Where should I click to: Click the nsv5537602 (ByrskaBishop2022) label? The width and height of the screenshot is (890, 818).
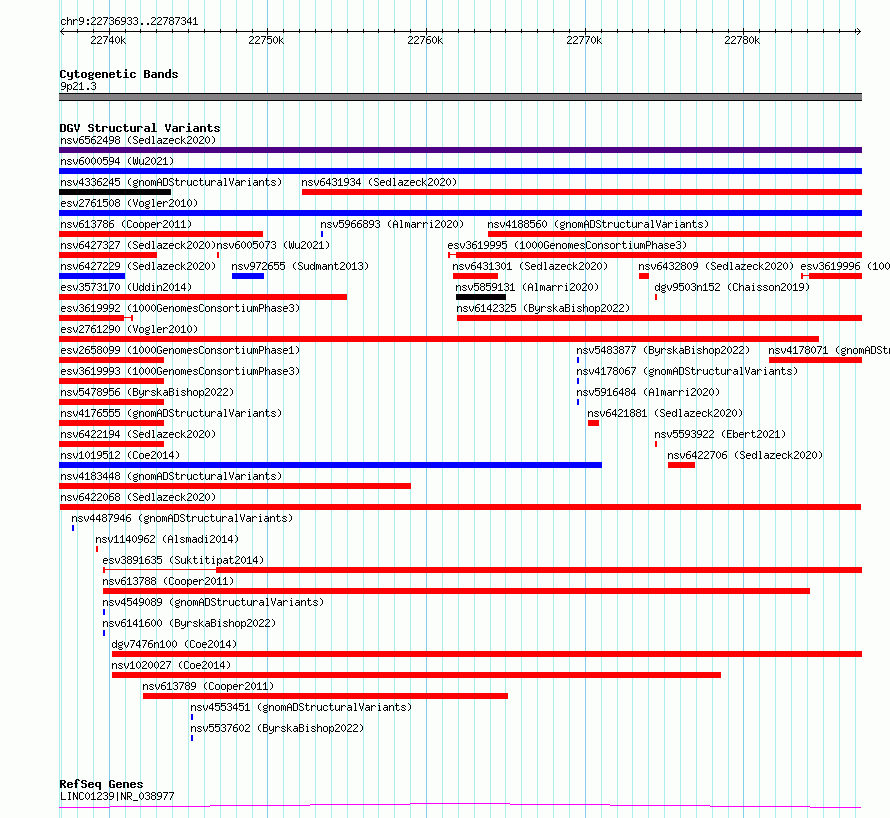coord(277,728)
